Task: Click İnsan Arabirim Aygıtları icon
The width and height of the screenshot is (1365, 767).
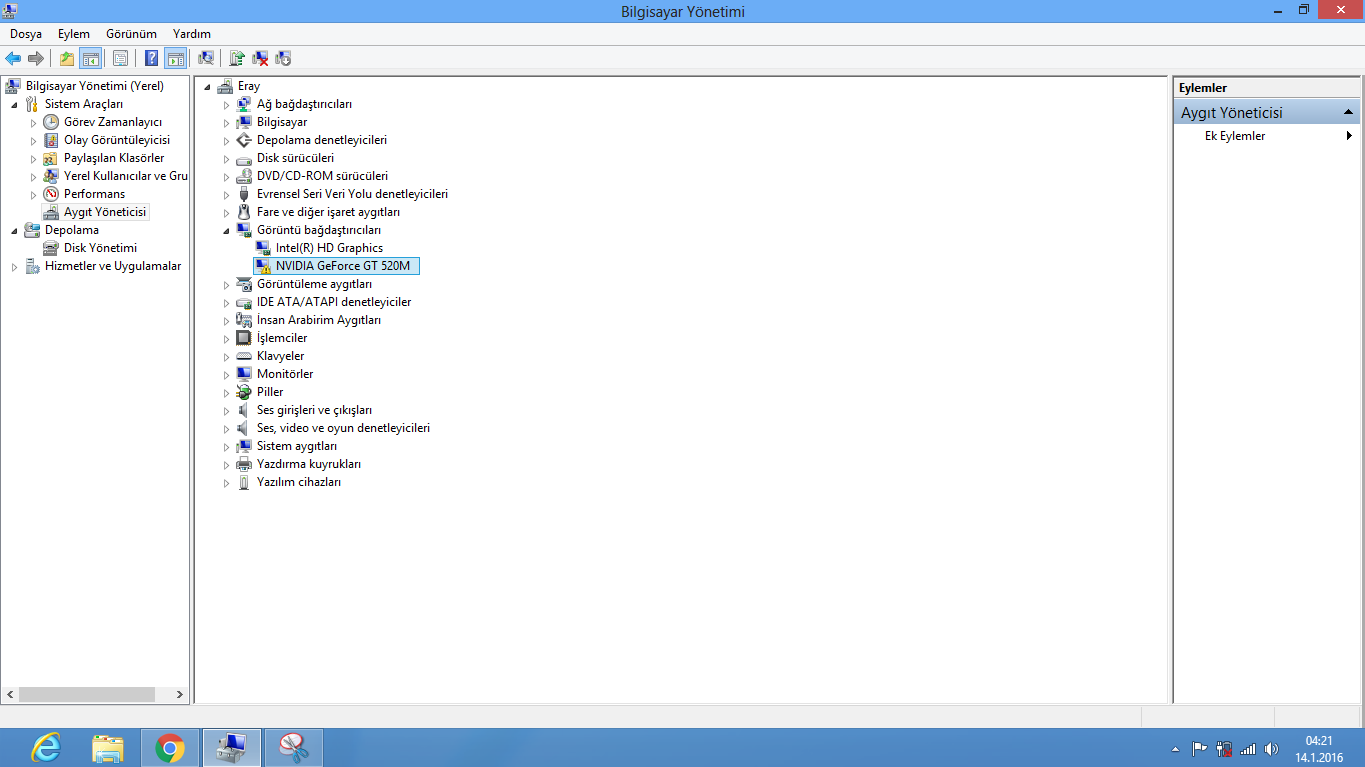Action: [244, 320]
